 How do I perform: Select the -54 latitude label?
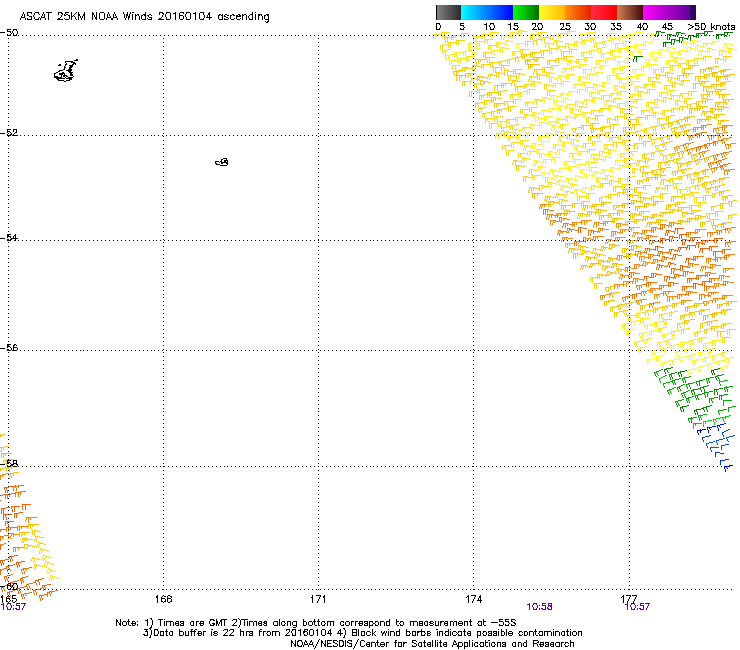9,237
